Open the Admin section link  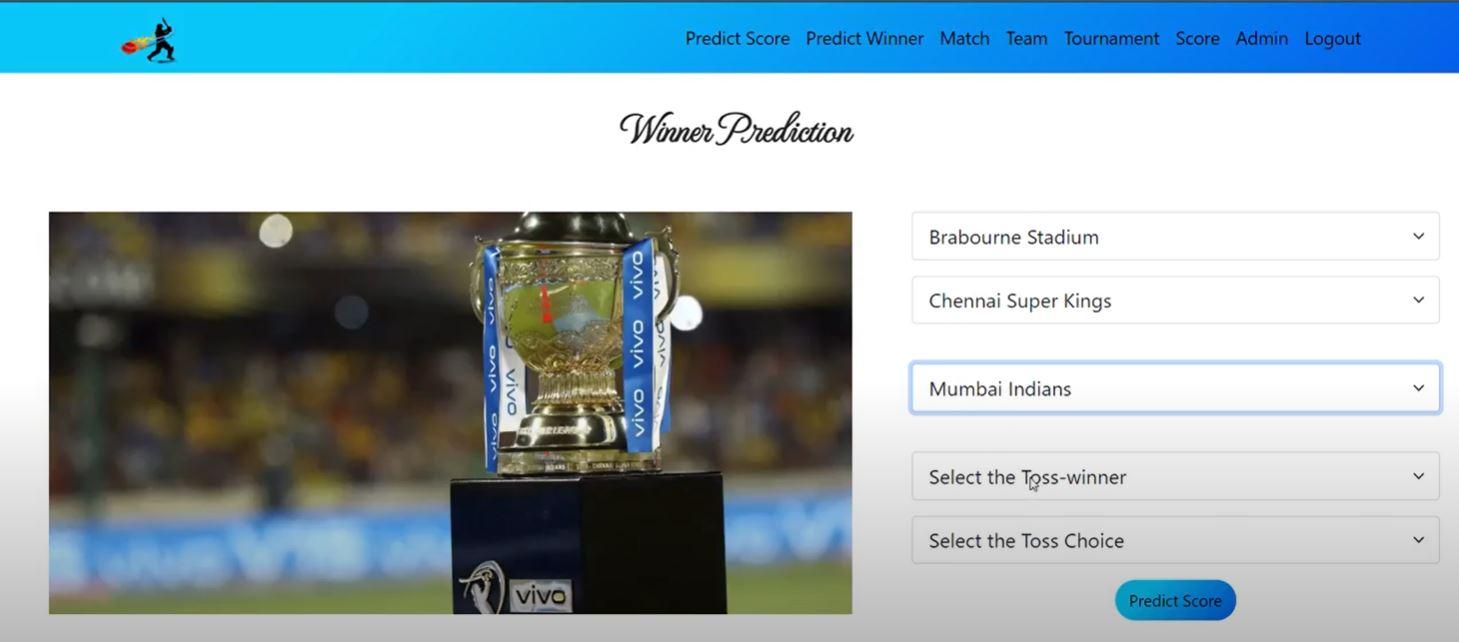(x=1261, y=38)
